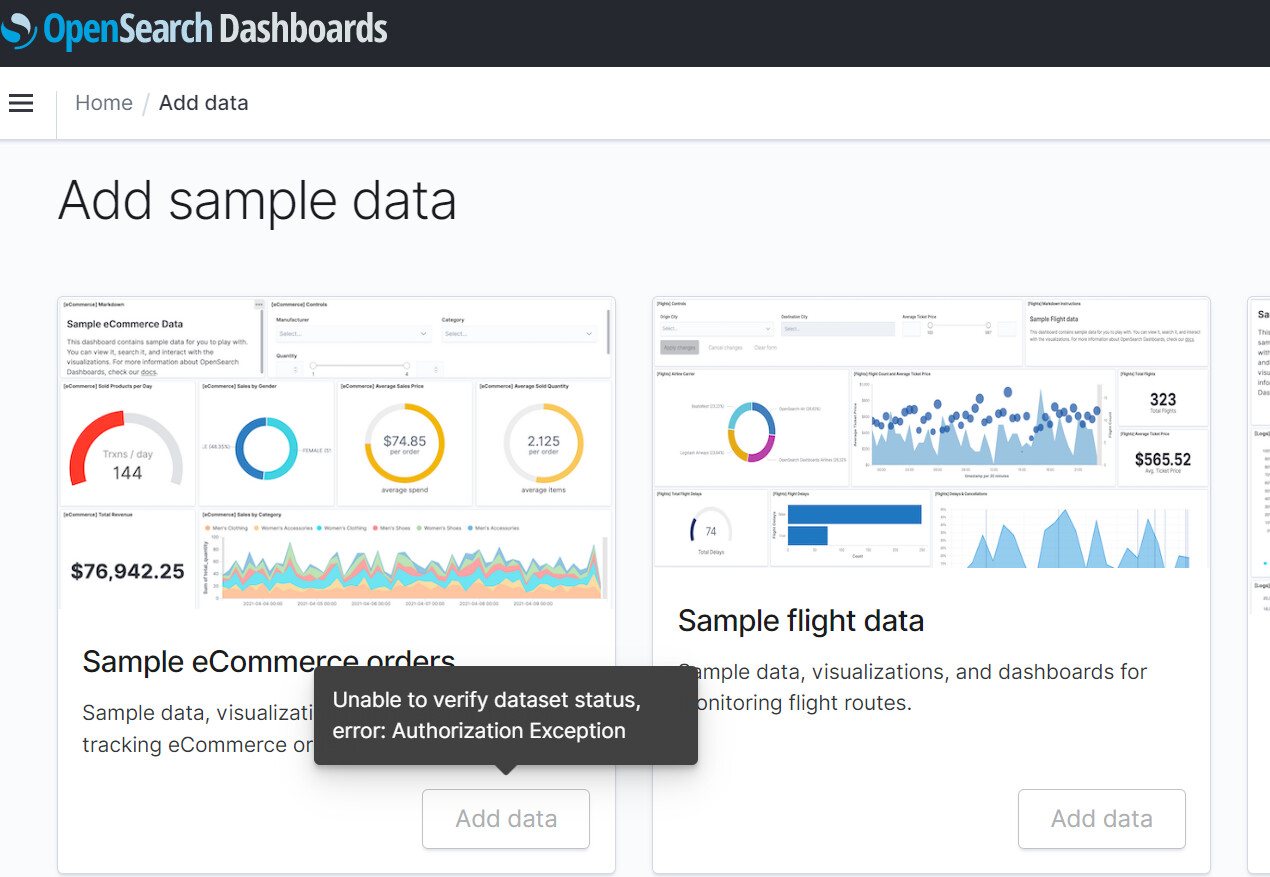Click the OpenSearch Dashboards logo
Screen dimensions: 1270x877
pyautogui.click(x=194, y=29)
